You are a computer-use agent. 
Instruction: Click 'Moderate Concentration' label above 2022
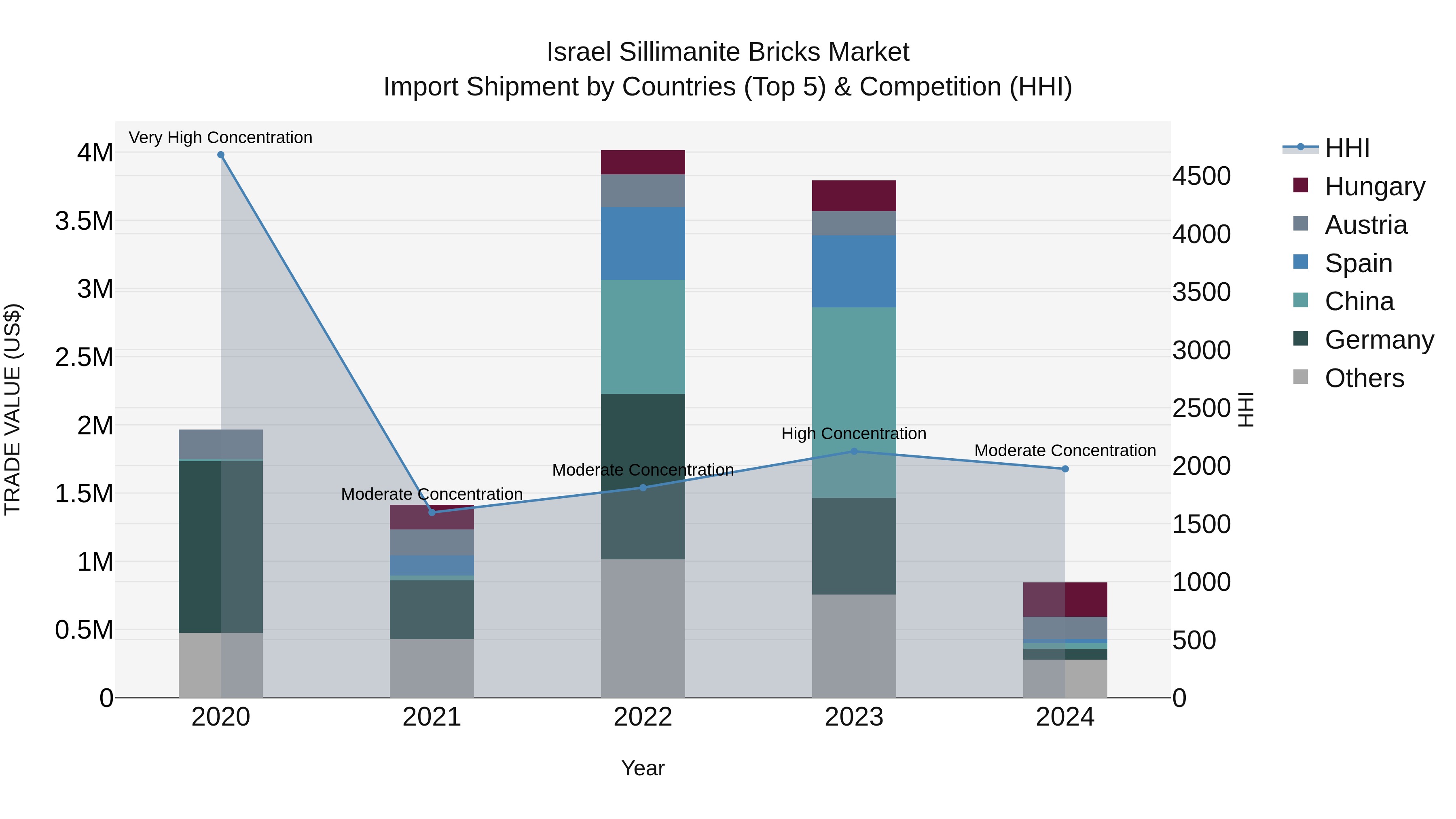point(643,470)
